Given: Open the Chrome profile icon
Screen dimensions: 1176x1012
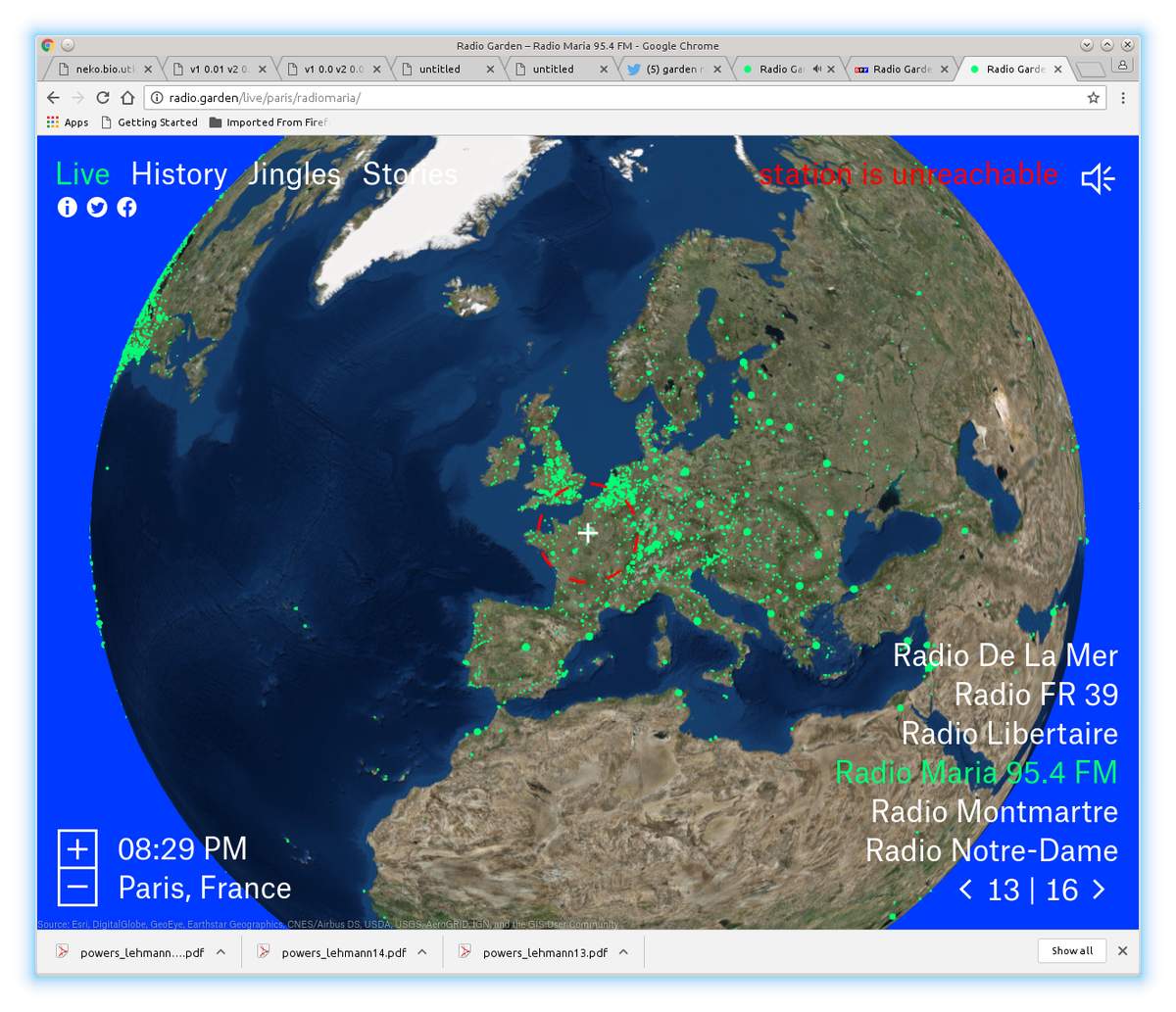Looking at the screenshot, I should pos(1122,65).
